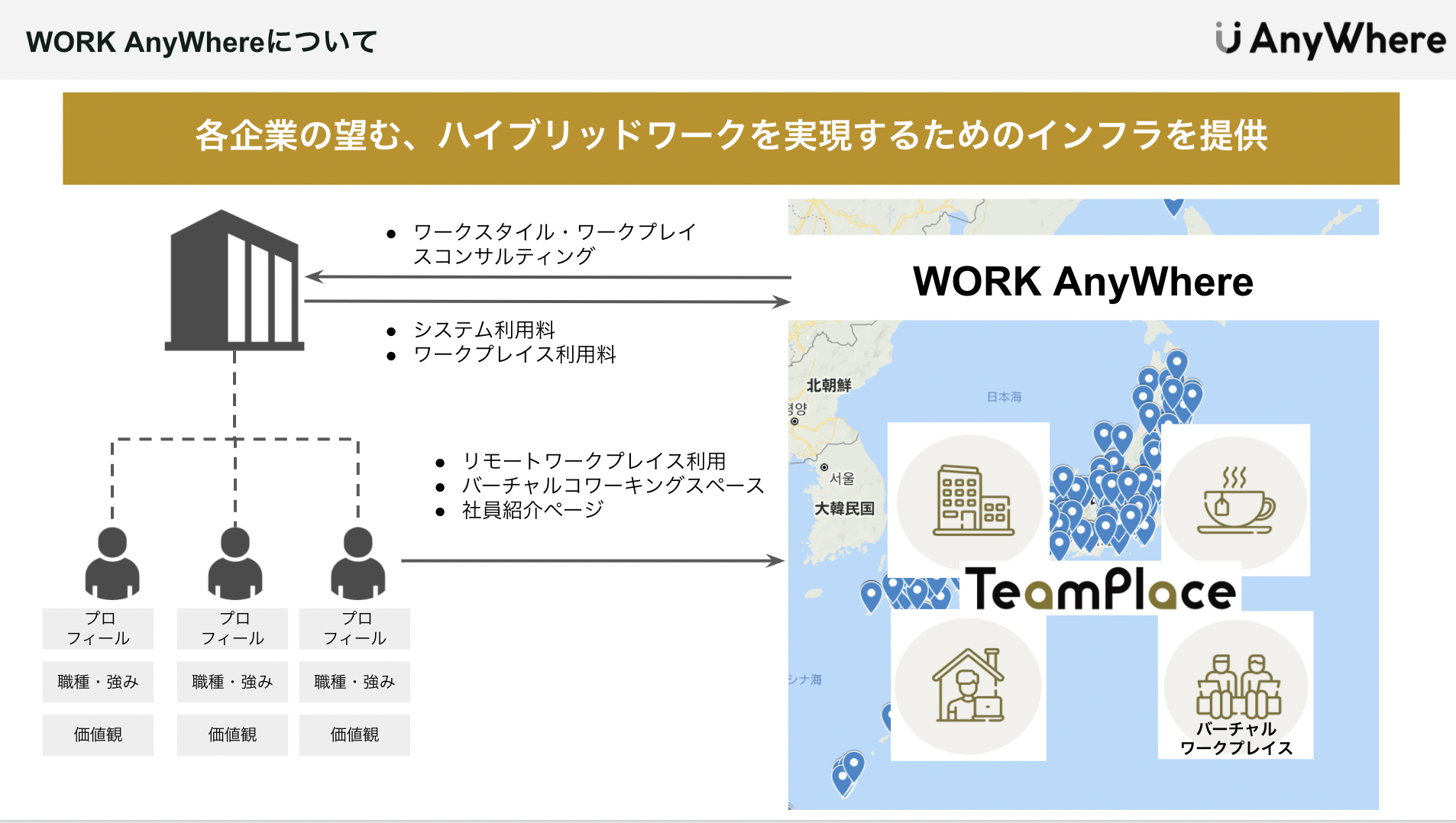
Task: Click the large WORK AnyWhere map heading
Action: pyautogui.click(x=1083, y=281)
